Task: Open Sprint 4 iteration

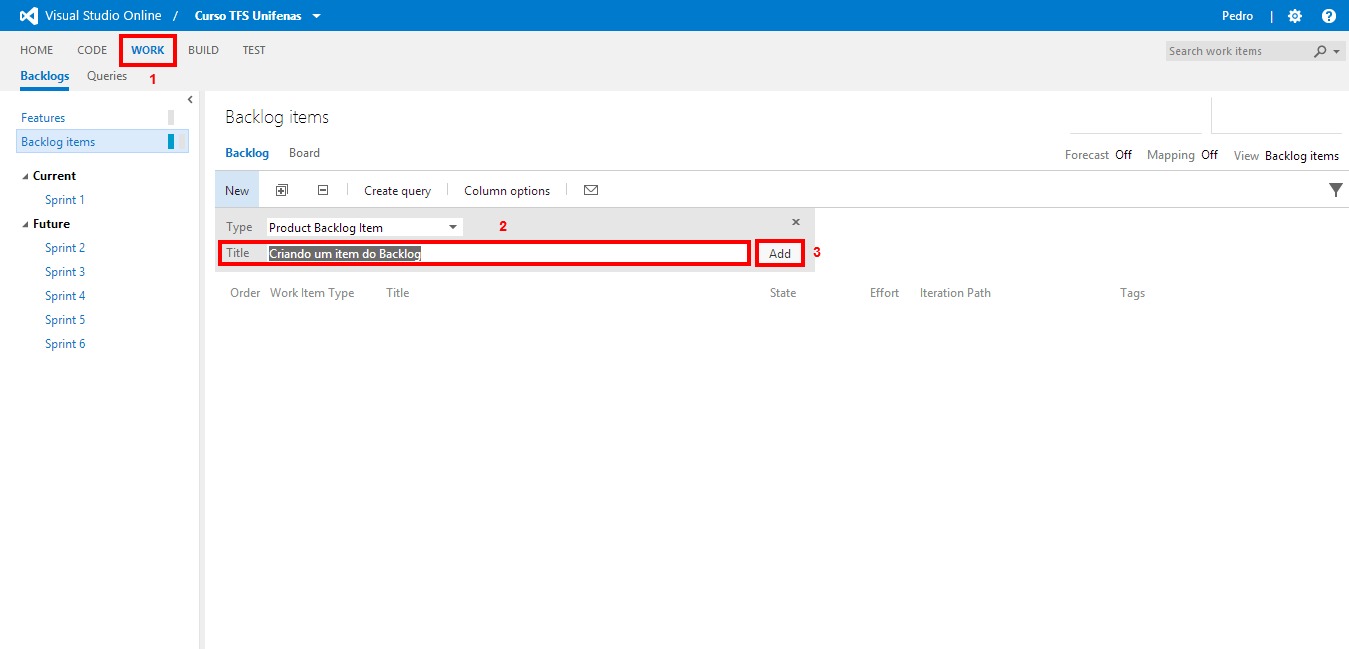Action: pyautogui.click(x=65, y=296)
